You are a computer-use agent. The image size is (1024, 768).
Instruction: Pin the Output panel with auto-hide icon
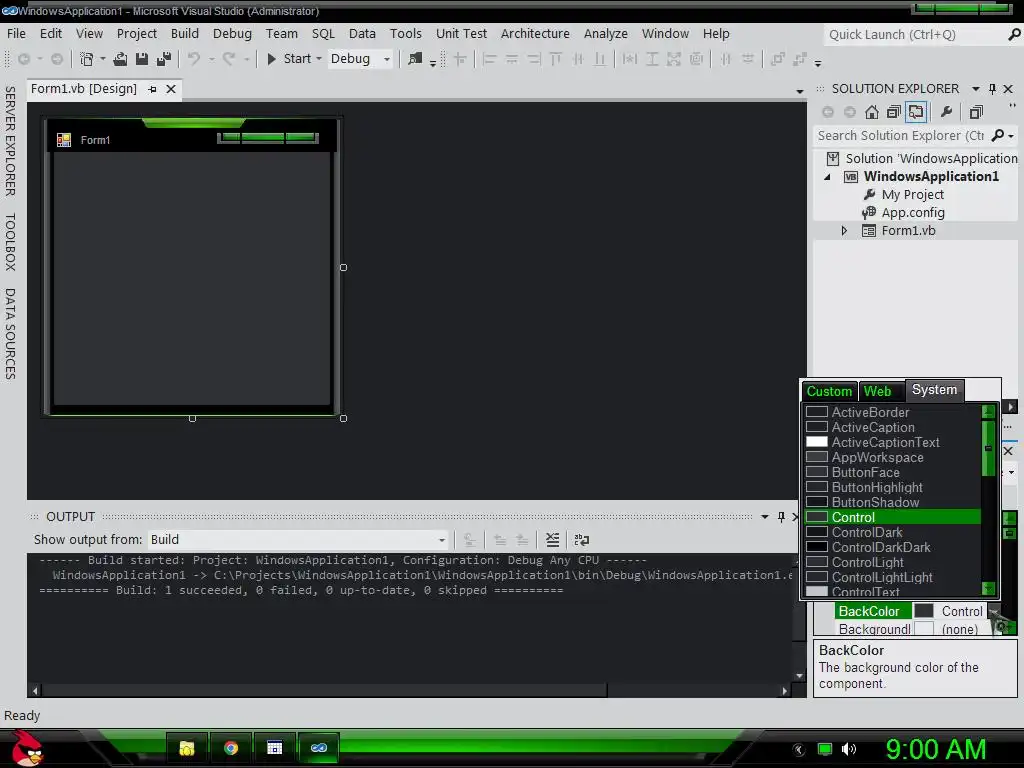(781, 517)
